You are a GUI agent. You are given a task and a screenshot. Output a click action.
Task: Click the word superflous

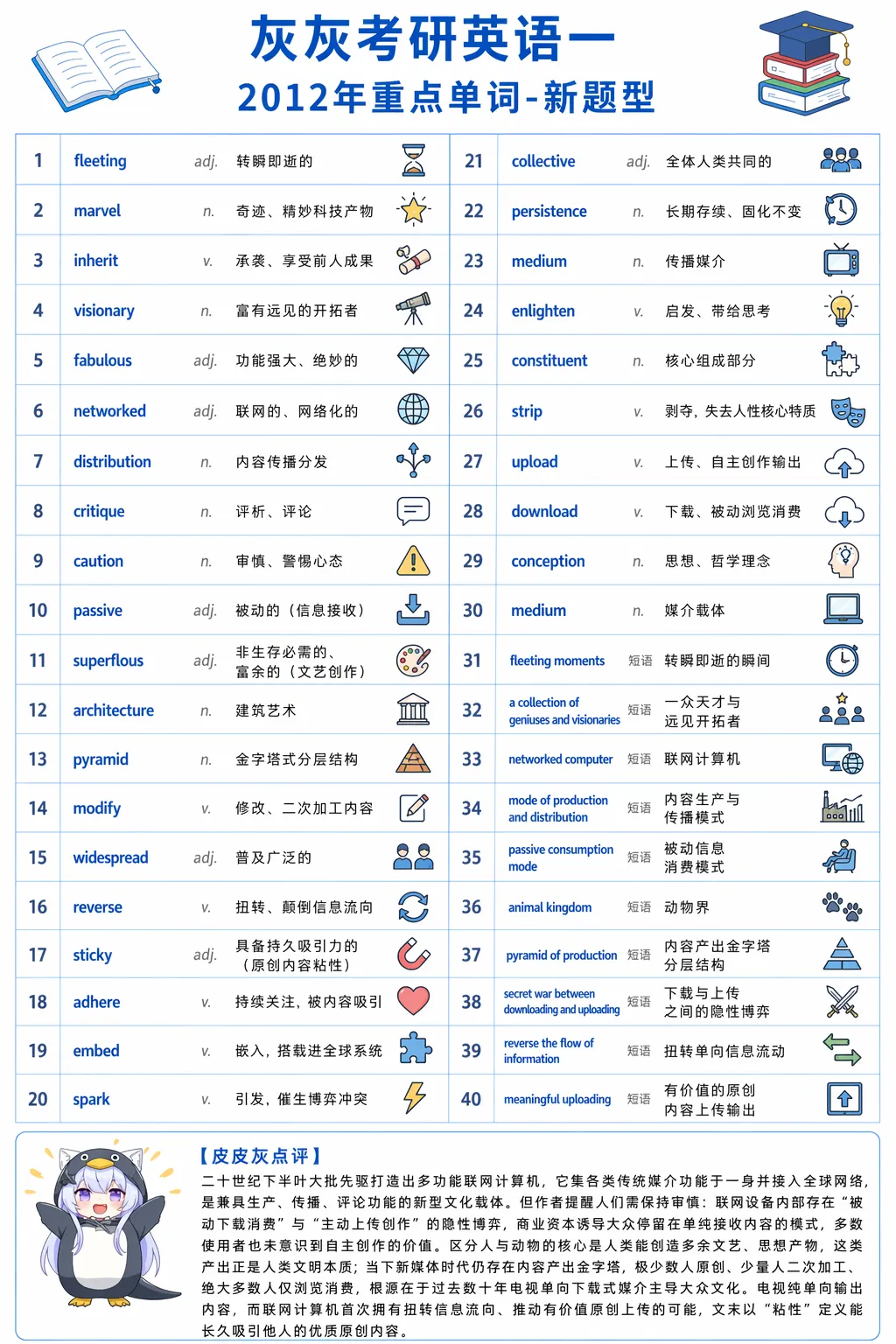(x=108, y=661)
